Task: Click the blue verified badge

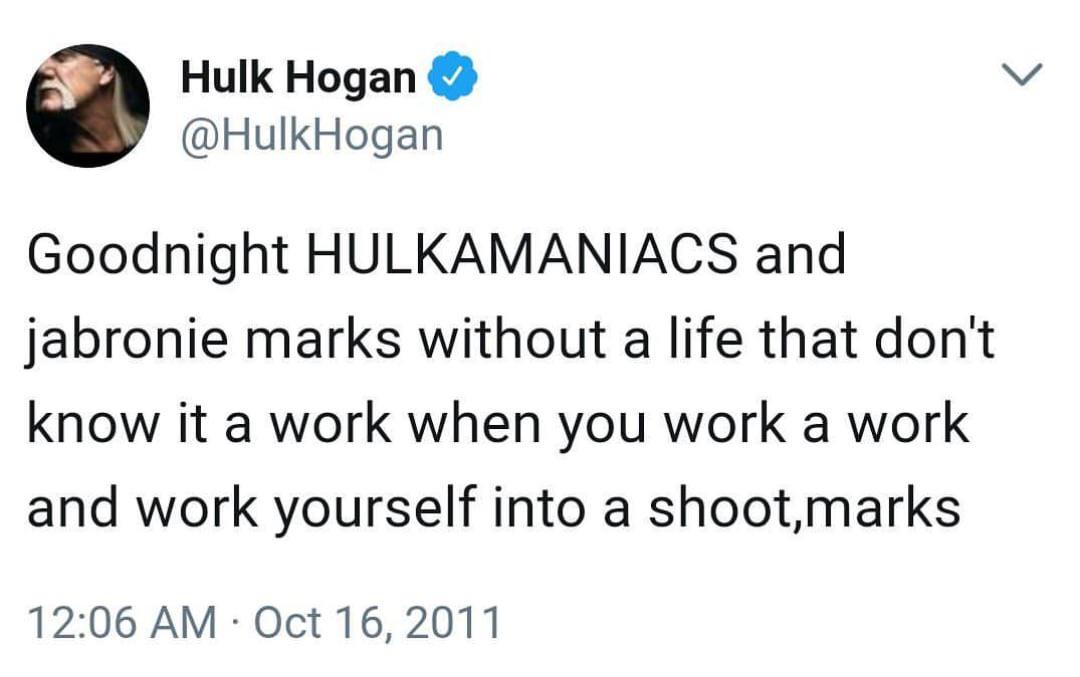Action: [x=453, y=76]
